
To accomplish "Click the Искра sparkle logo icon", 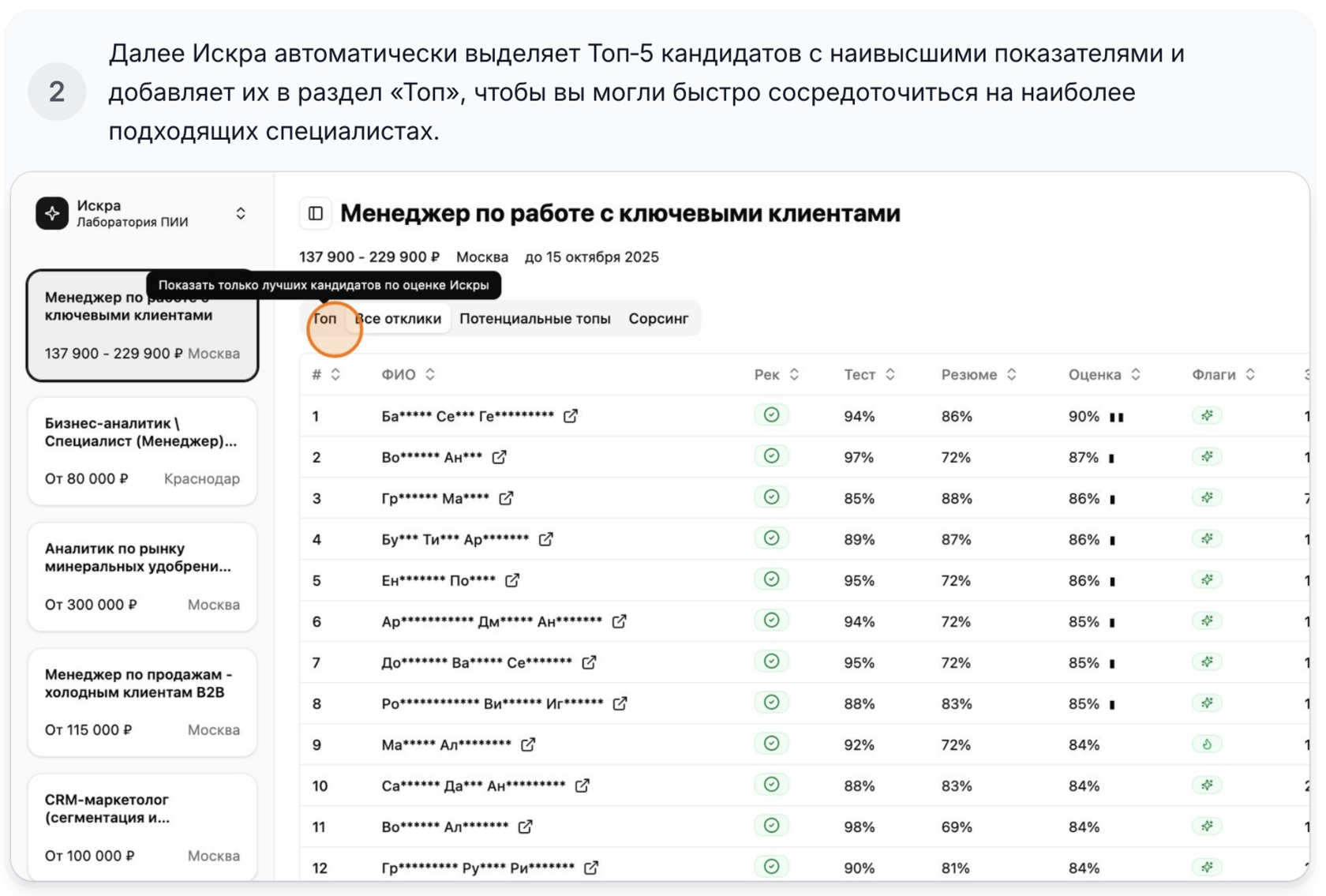I will coord(52,213).
